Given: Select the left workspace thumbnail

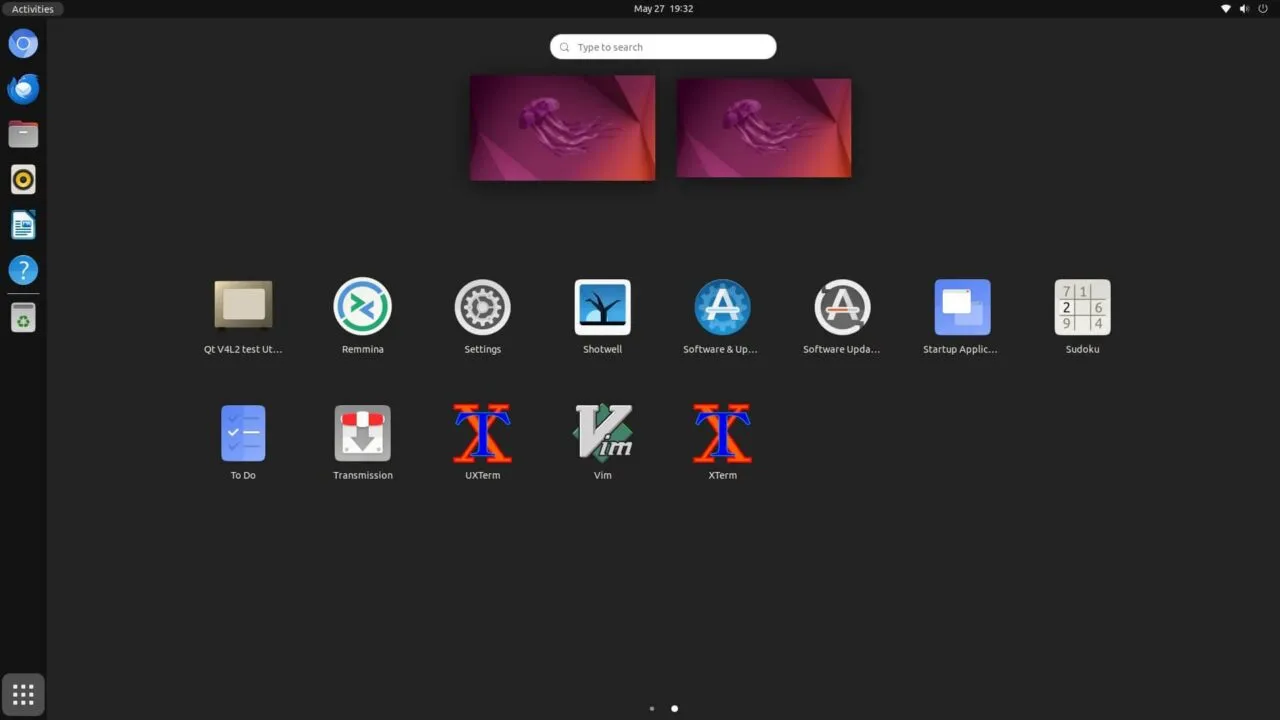Looking at the screenshot, I should pos(562,128).
